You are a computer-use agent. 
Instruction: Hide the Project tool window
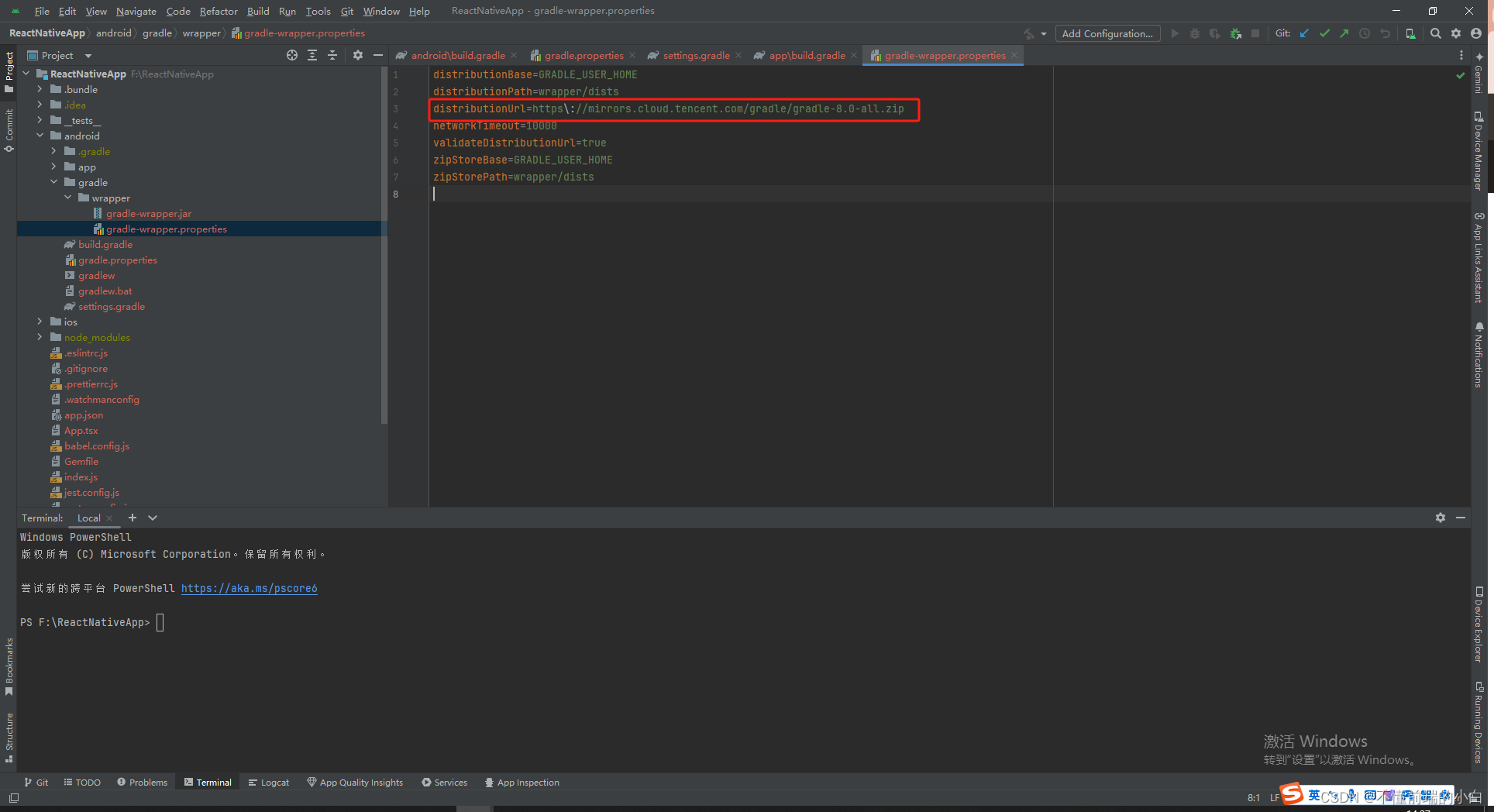(377, 55)
